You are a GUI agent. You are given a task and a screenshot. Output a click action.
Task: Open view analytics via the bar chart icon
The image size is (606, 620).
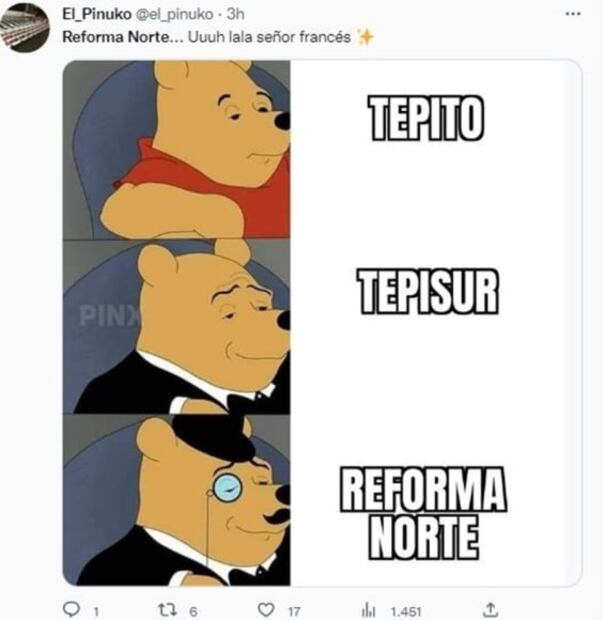368,610
